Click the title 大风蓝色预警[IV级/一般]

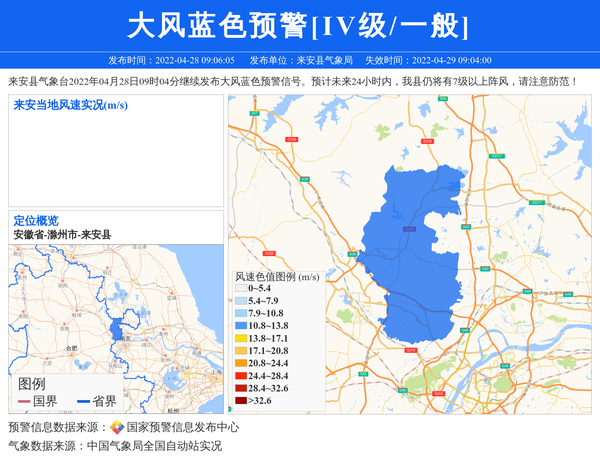pyautogui.click(x=298, y=25)
